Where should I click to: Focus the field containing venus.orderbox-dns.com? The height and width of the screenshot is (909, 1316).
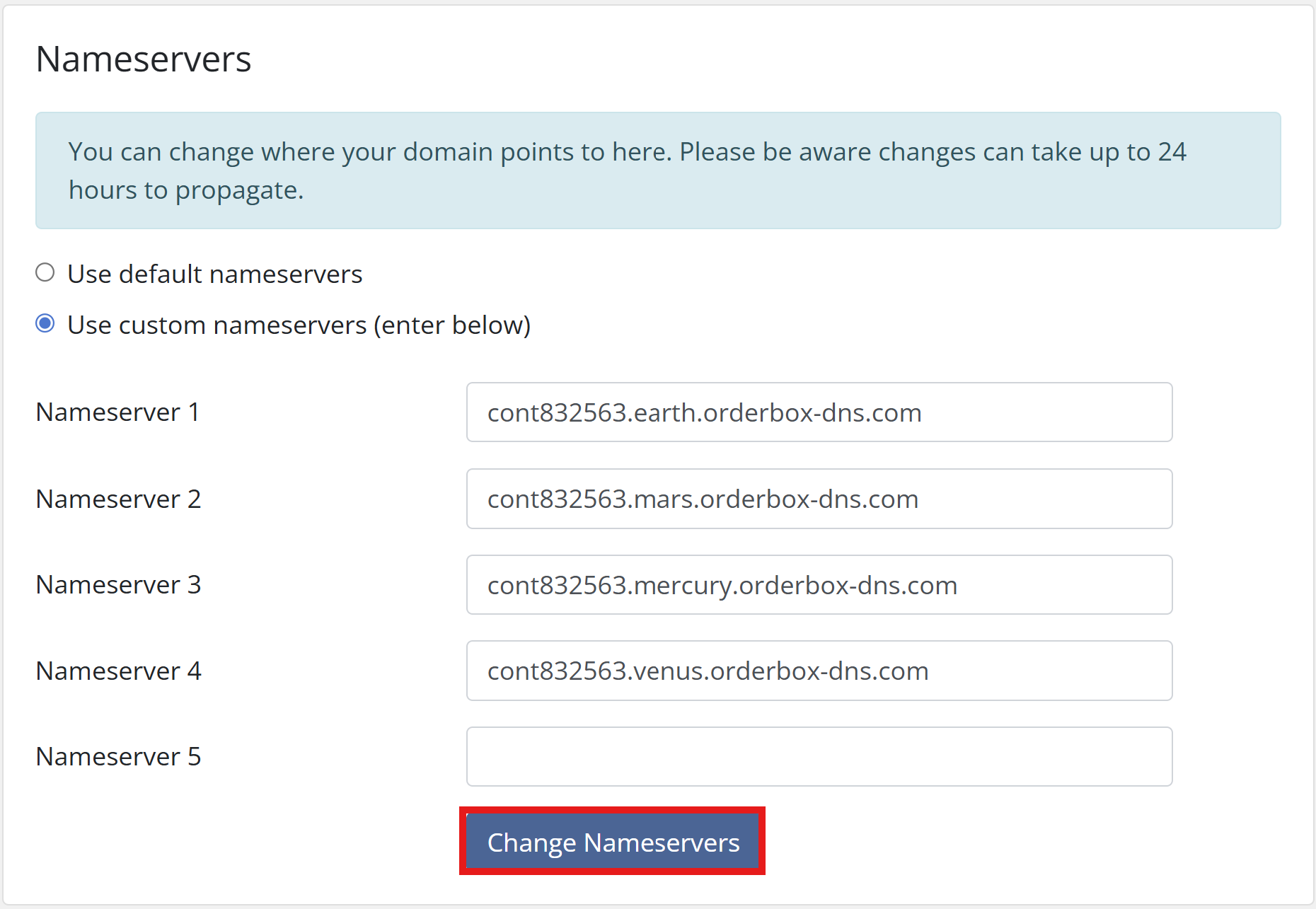click(819, 671)
